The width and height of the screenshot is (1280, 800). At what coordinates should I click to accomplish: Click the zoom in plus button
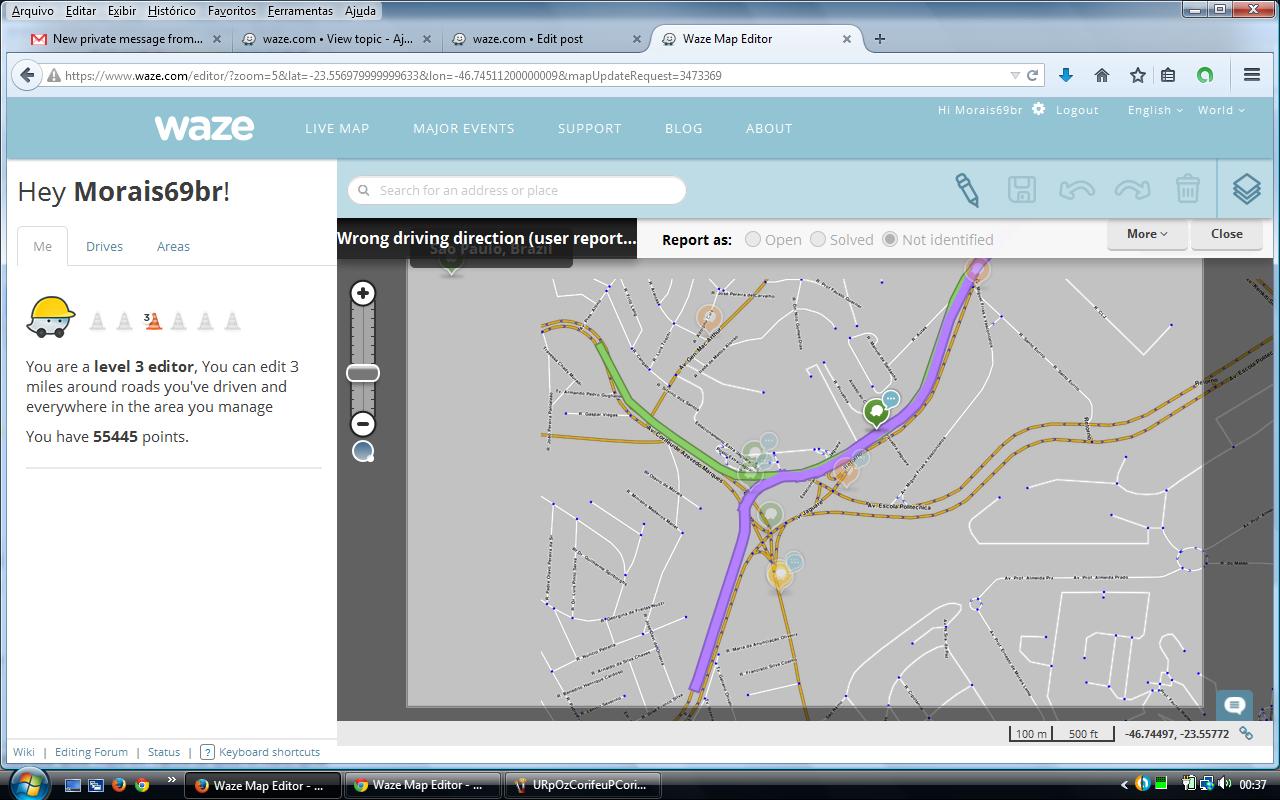click(363, 293)
